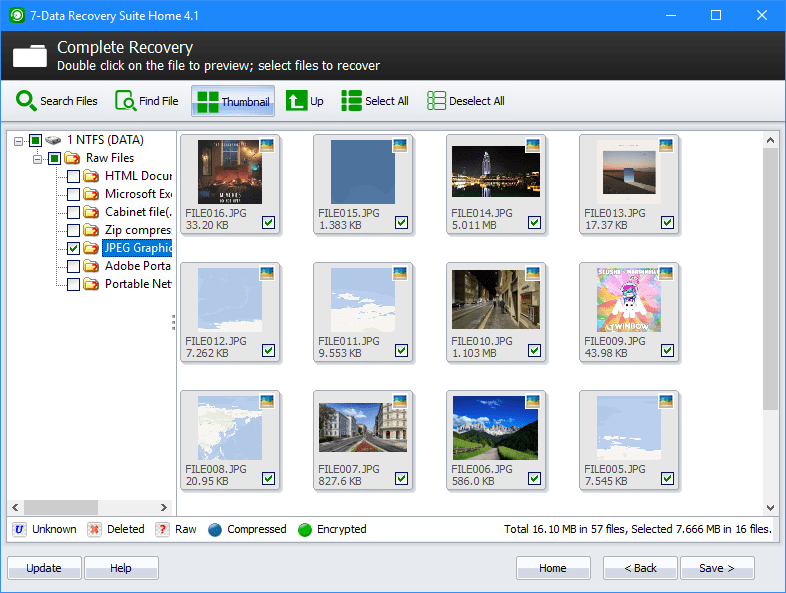Uncheck the FILE016.JPG checkbox
Screen dimensions: 786x593
(x=269, y=222)
